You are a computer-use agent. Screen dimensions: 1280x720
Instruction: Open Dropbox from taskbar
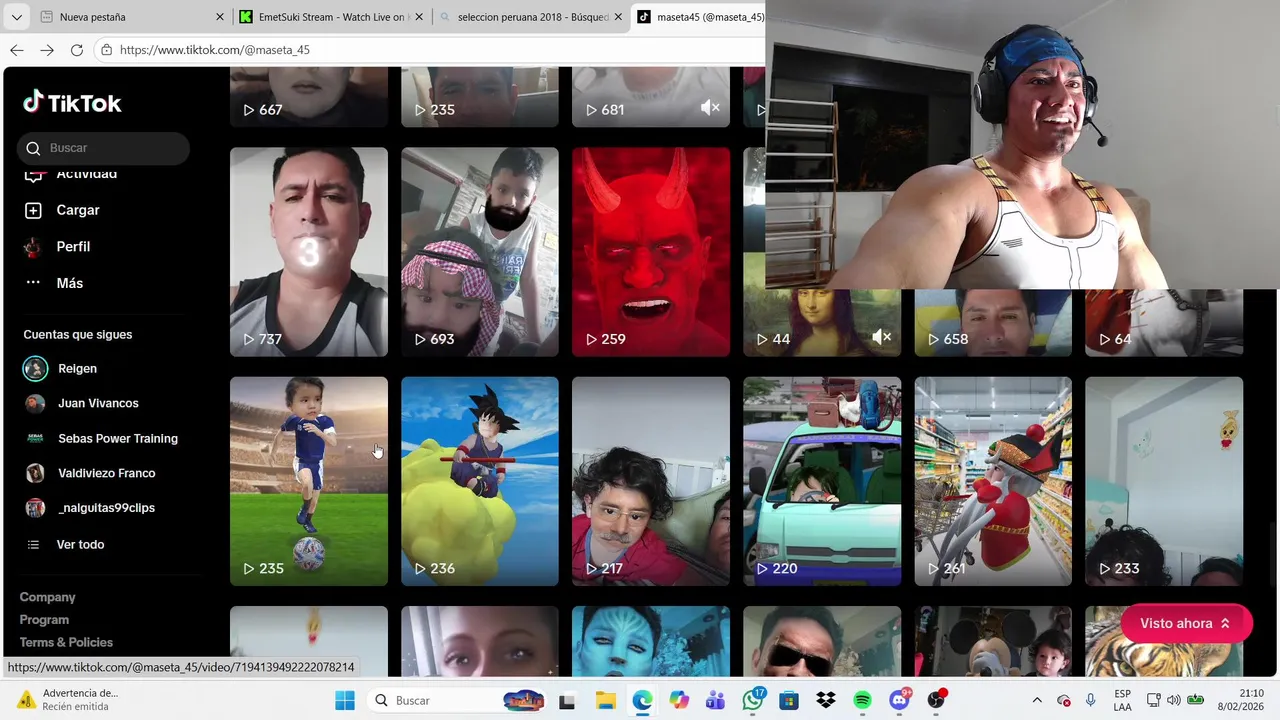point(826,700)
